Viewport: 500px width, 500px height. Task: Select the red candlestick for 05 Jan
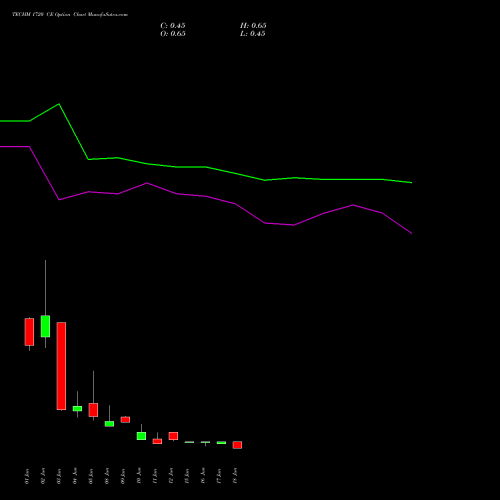(x=93, y=410)
